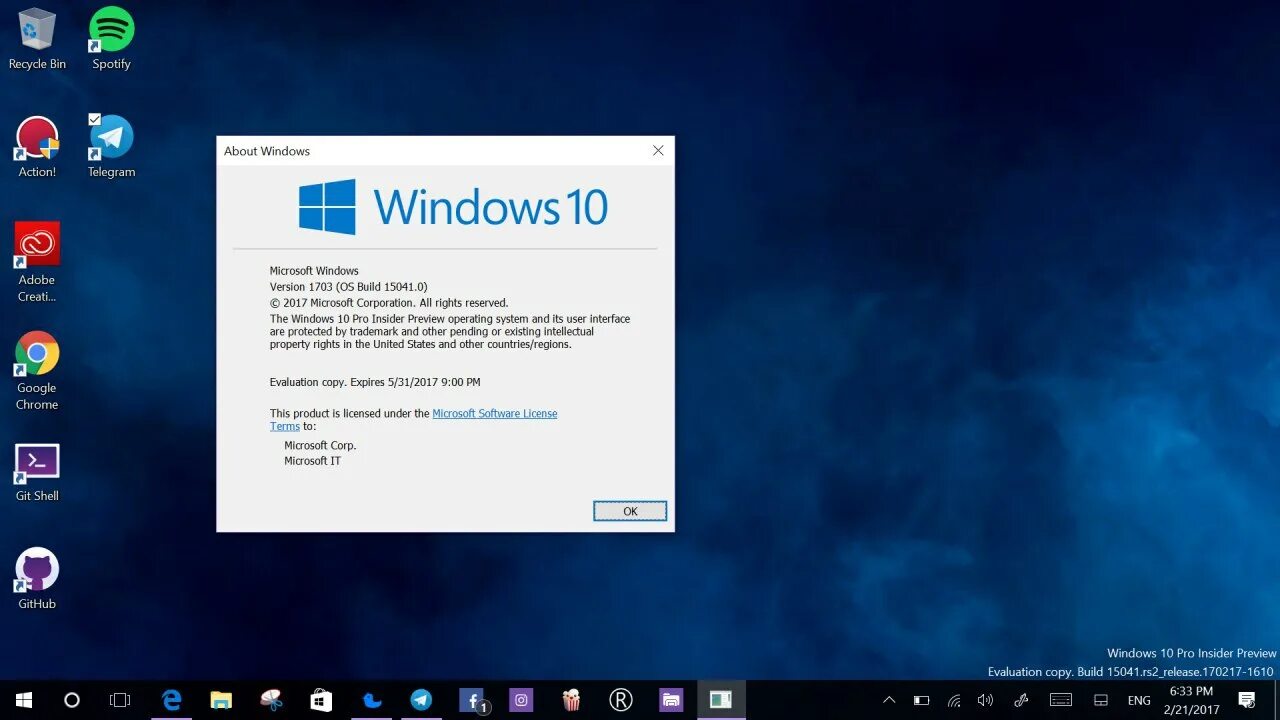This screenshot has height=720, width=1280.
Task: Open File Explorer from the taskbar
Action: pos(221,700)
